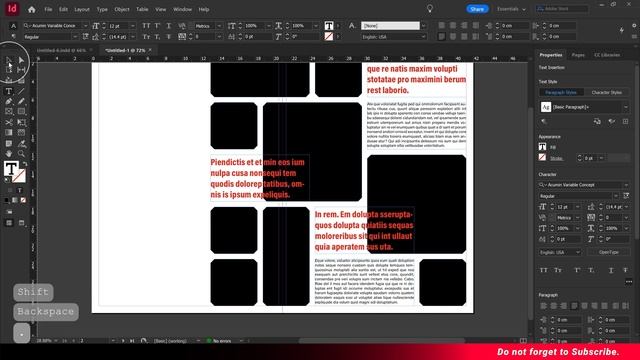
Task: Enable Apply None color button in toolbox
Action: pos(23,200)
